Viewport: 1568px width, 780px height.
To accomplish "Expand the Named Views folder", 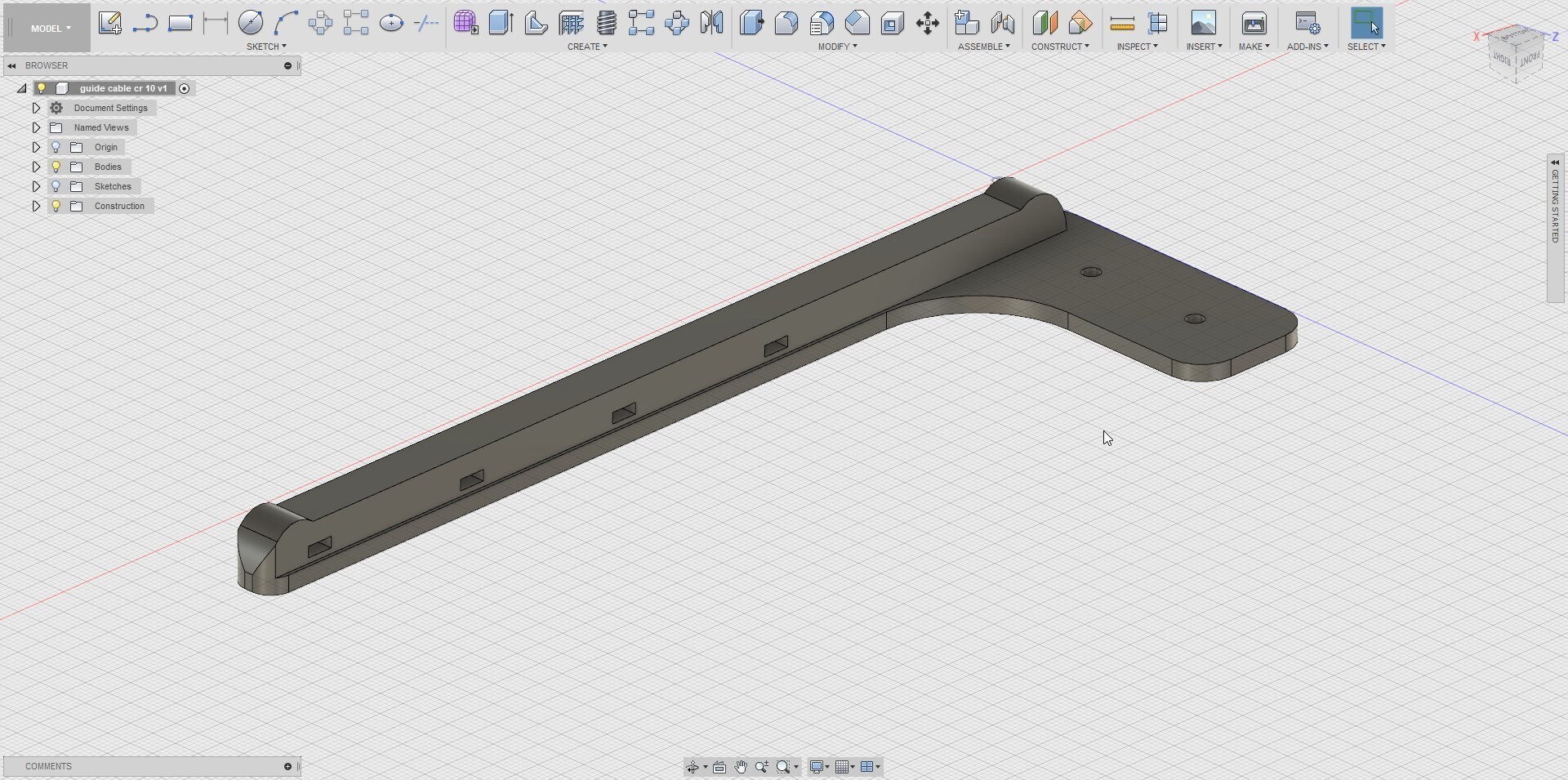I will pyautogui.click(x=36, y=127).
